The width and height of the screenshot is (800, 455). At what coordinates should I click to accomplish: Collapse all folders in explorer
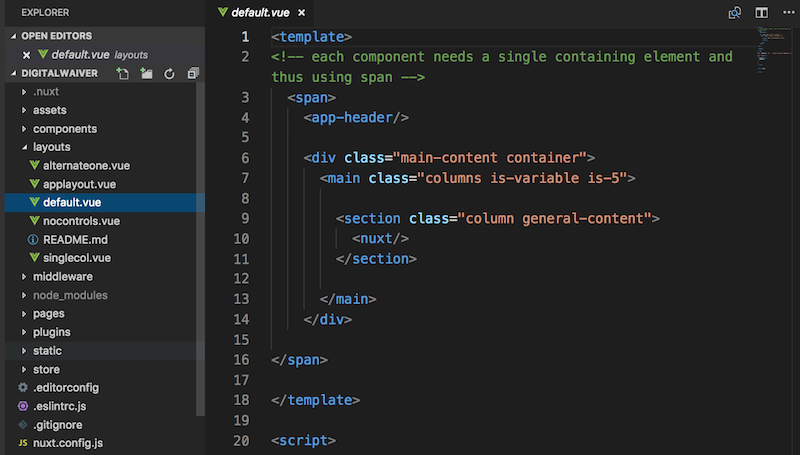[193, 74]
